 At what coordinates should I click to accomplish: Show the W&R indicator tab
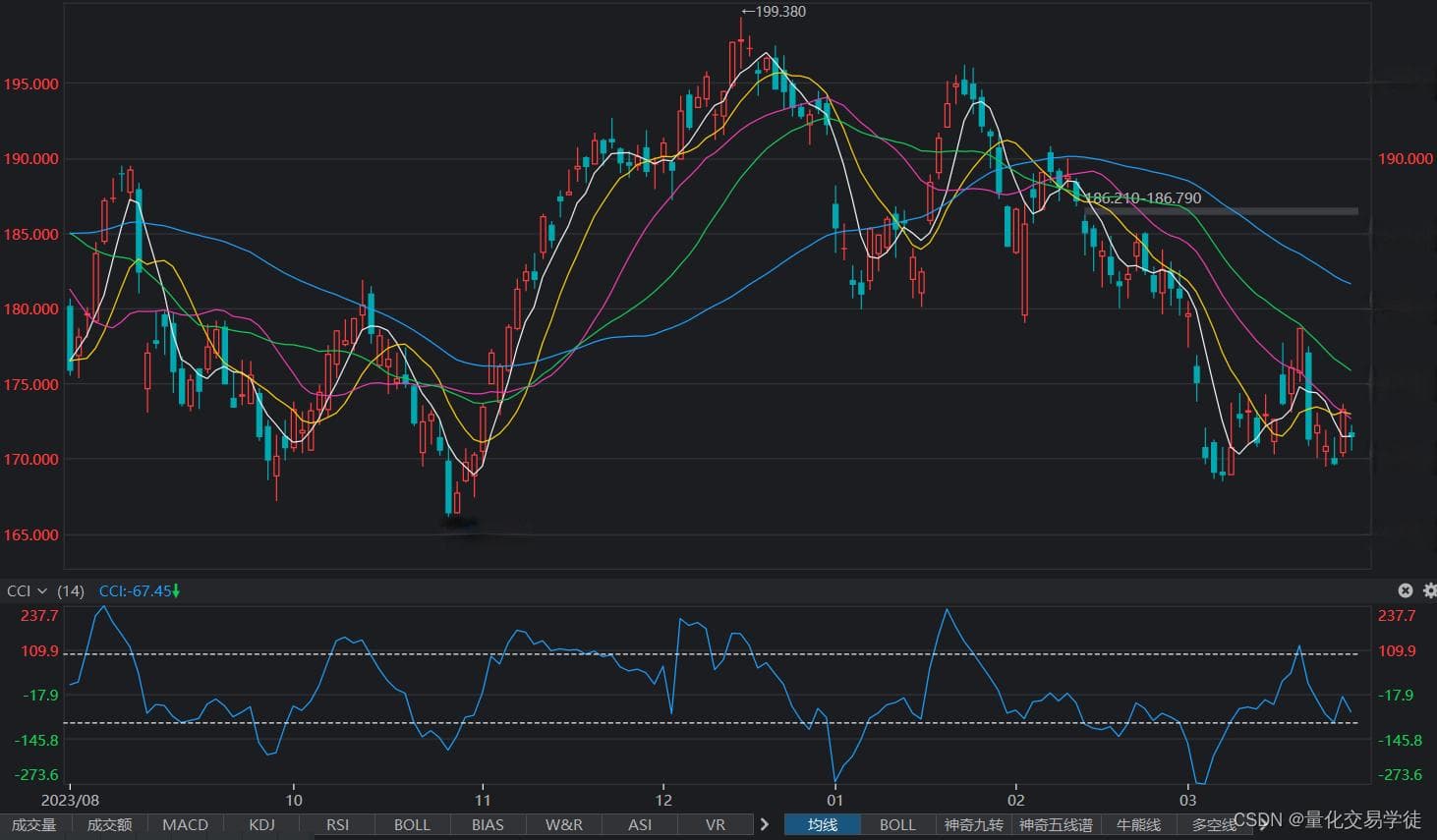coord(564,824)
